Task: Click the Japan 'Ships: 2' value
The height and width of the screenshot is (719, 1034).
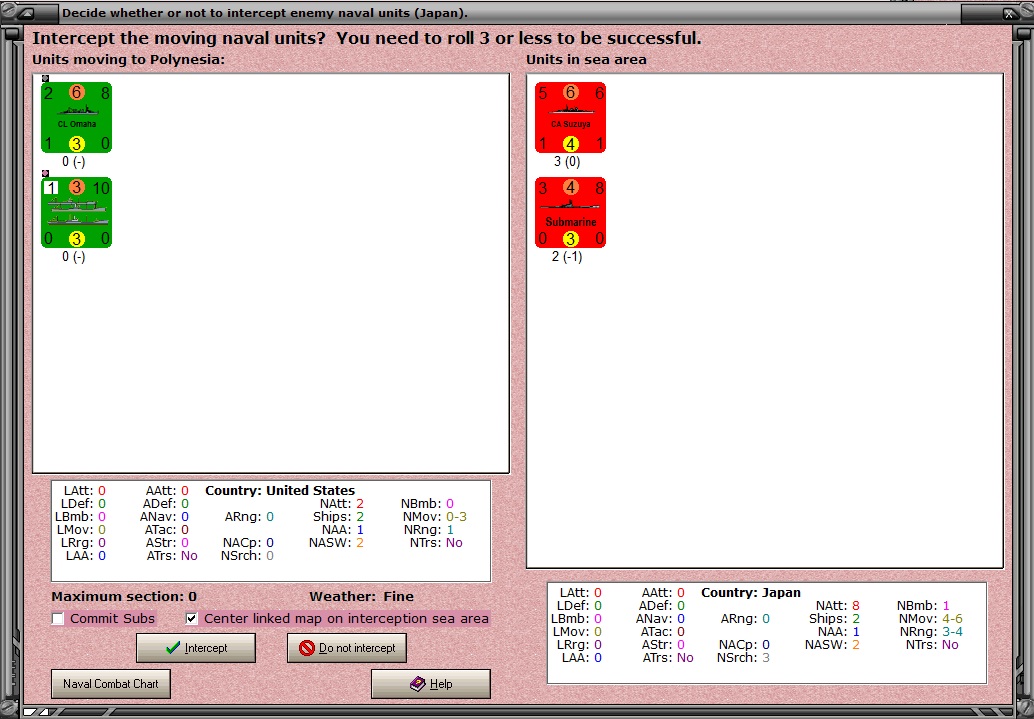Action: pos(855,619)
